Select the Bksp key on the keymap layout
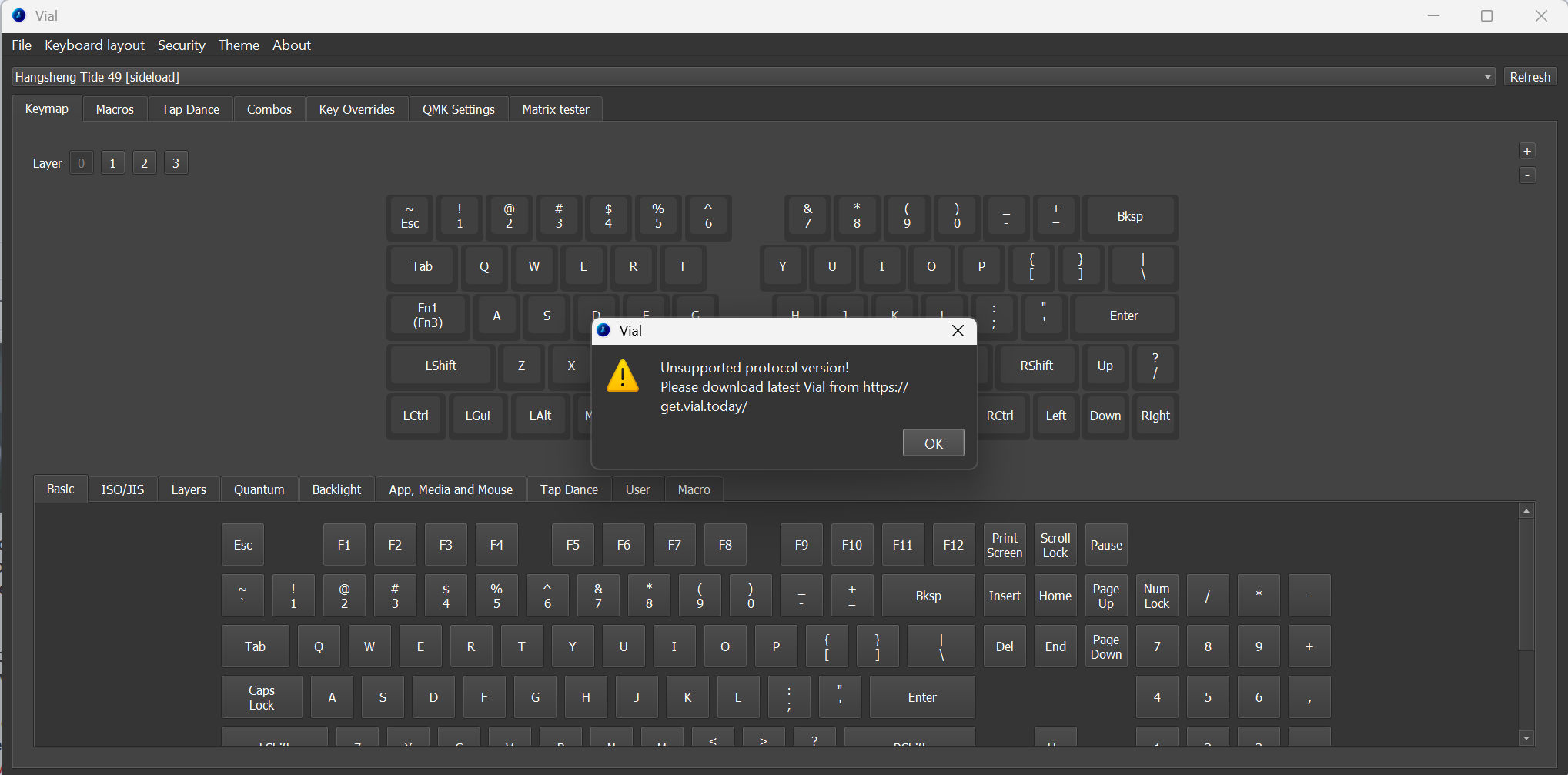This screenshot has height=775, width=1568. click(1130, 217)
